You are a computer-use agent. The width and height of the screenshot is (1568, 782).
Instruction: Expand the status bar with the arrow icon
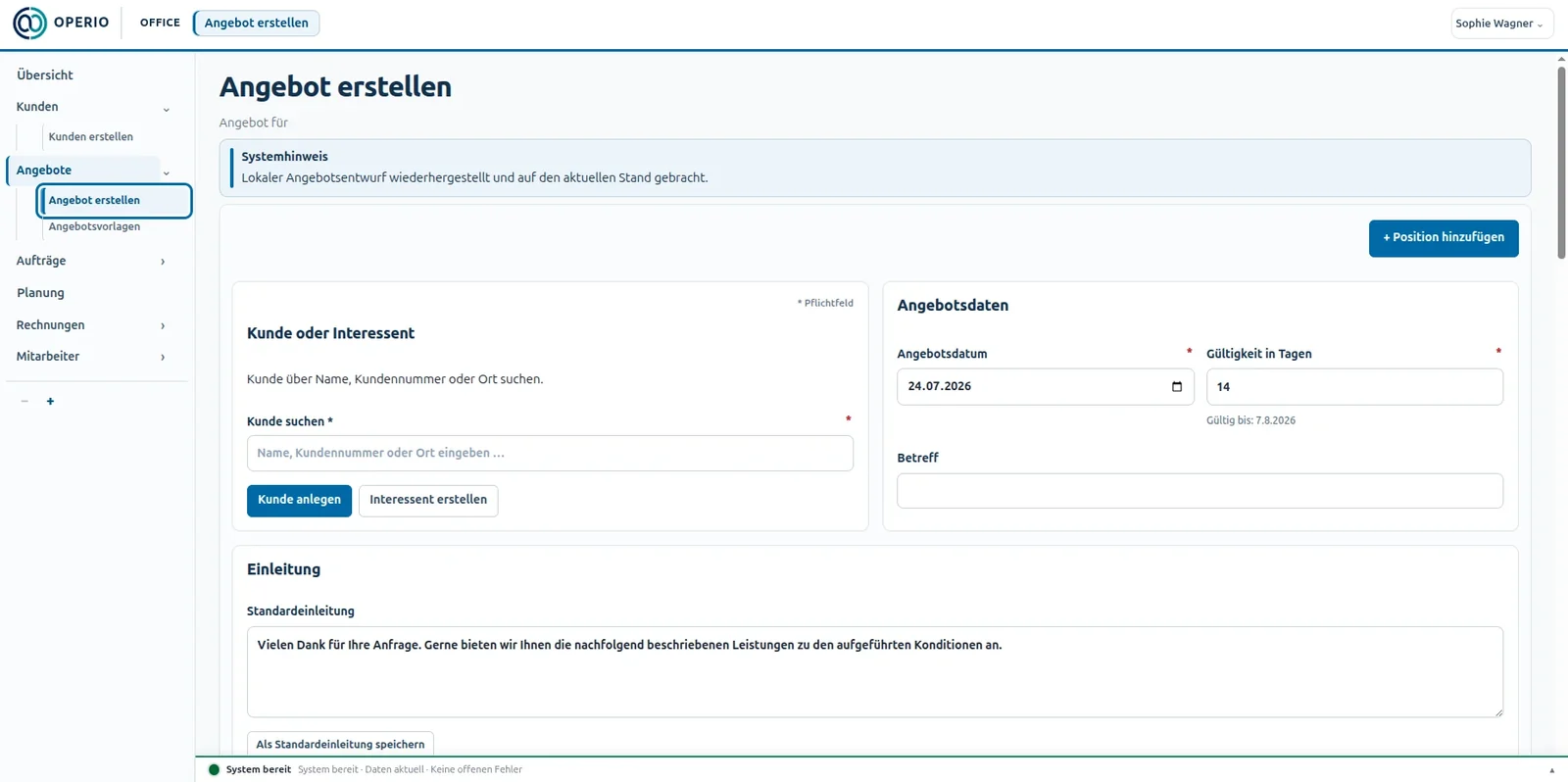click(x=1551, y=770)
